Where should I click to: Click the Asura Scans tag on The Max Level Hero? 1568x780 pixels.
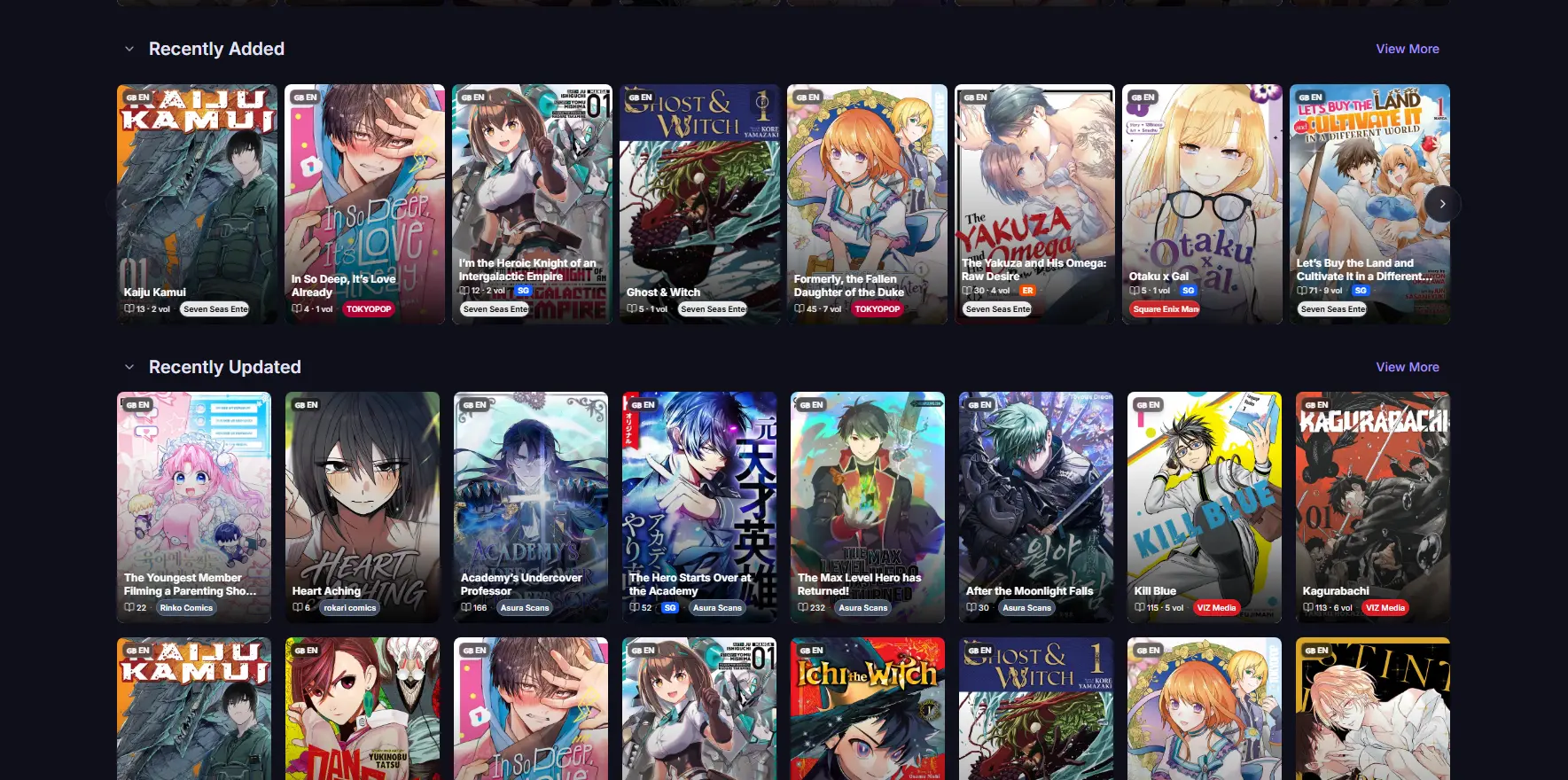coord(863,608)
